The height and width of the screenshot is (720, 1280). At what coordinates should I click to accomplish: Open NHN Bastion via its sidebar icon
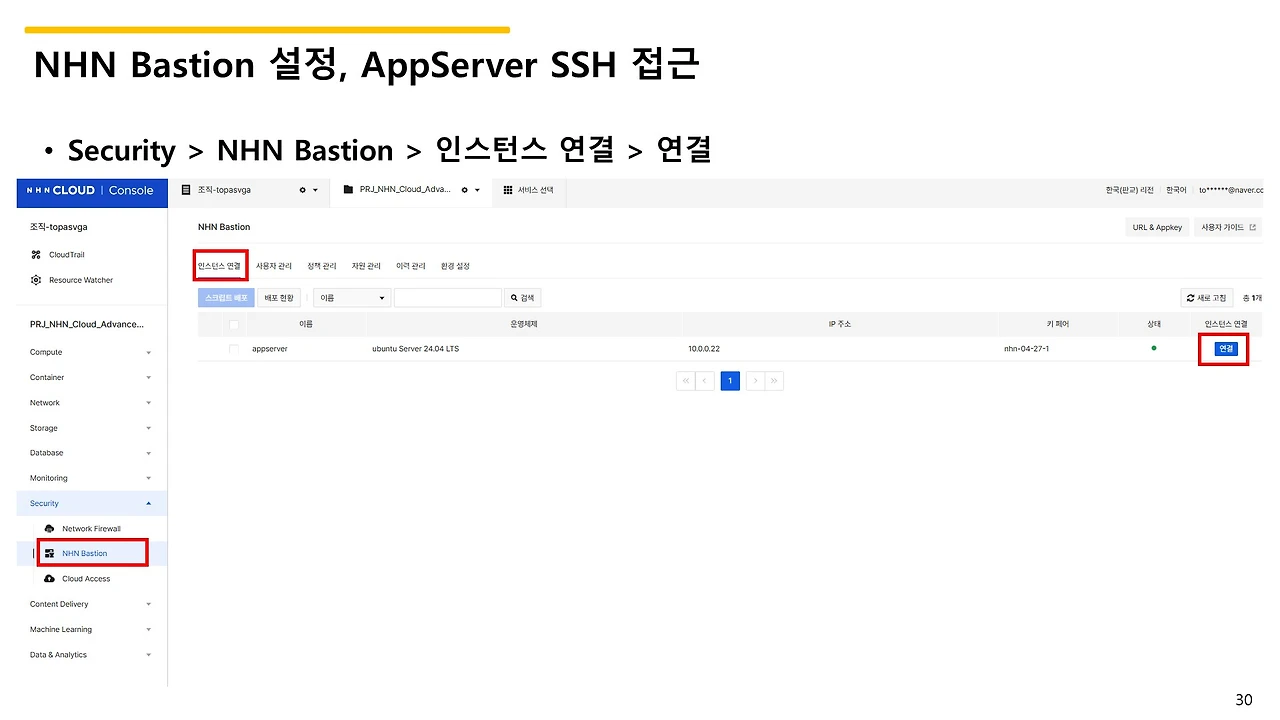(50, 553)
